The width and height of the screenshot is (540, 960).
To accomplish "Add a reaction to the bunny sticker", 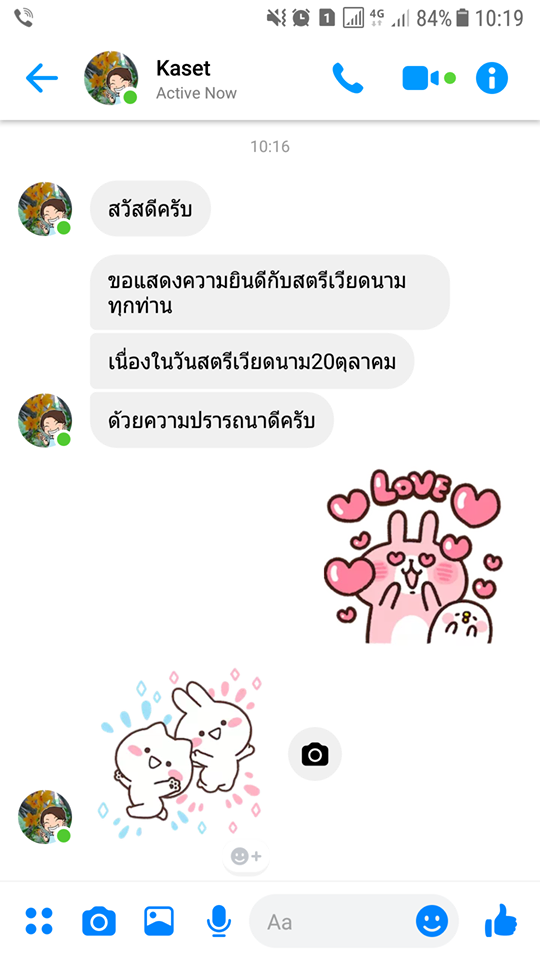I will (x=246, y=856).
